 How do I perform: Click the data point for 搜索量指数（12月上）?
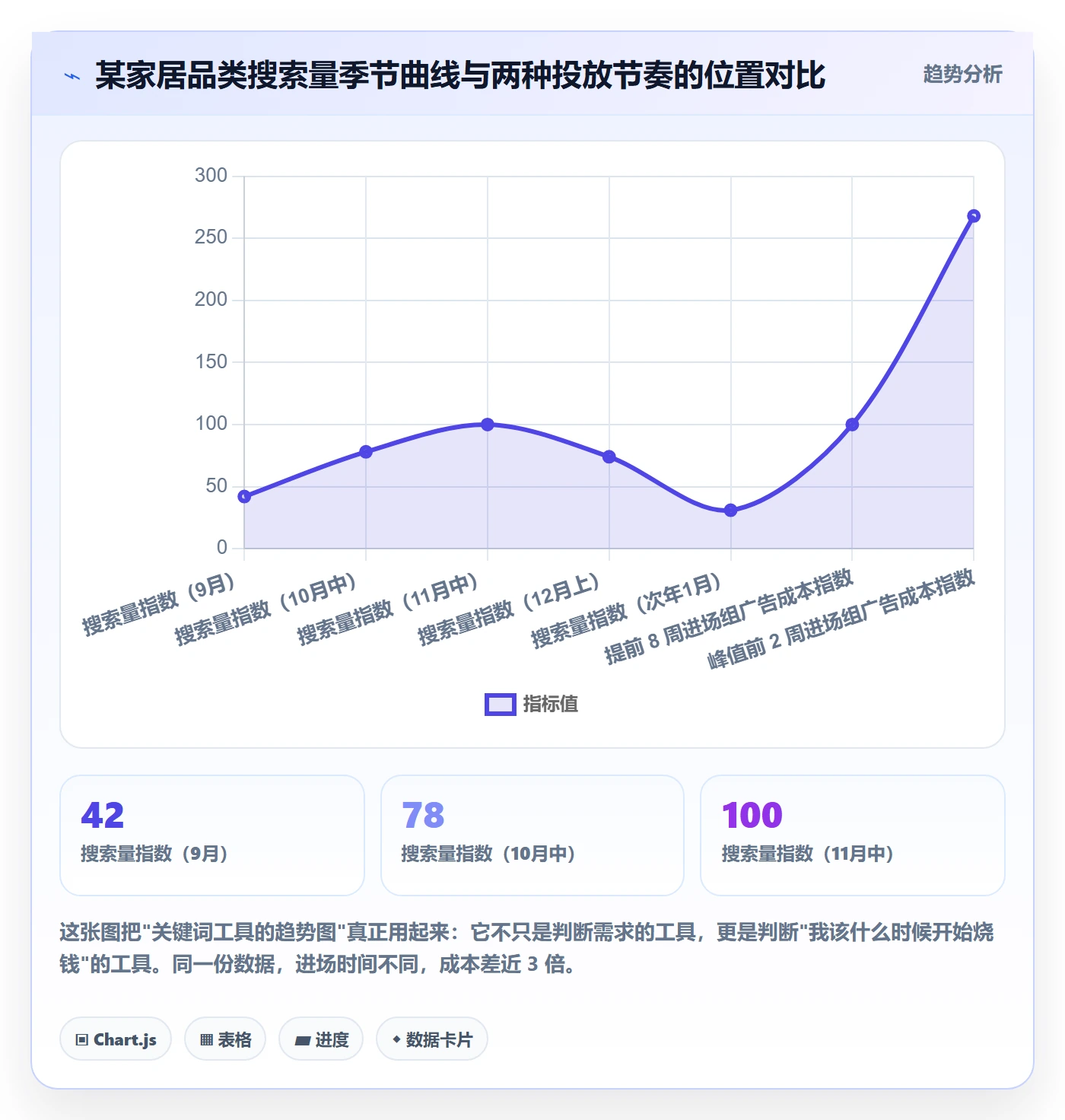coord(609,457)
